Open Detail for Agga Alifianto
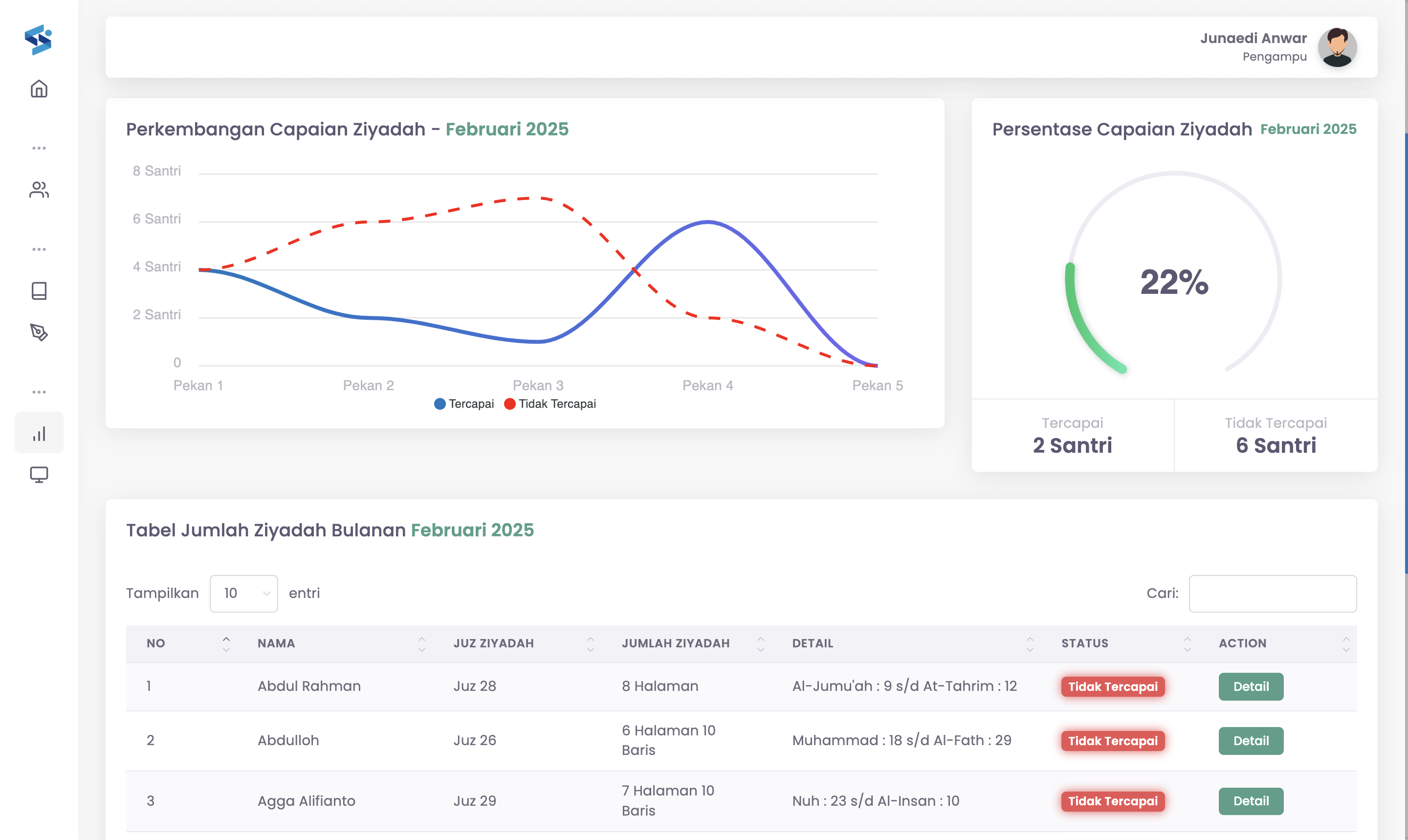The image size is (1408, 840). [x=1251, y=801]
